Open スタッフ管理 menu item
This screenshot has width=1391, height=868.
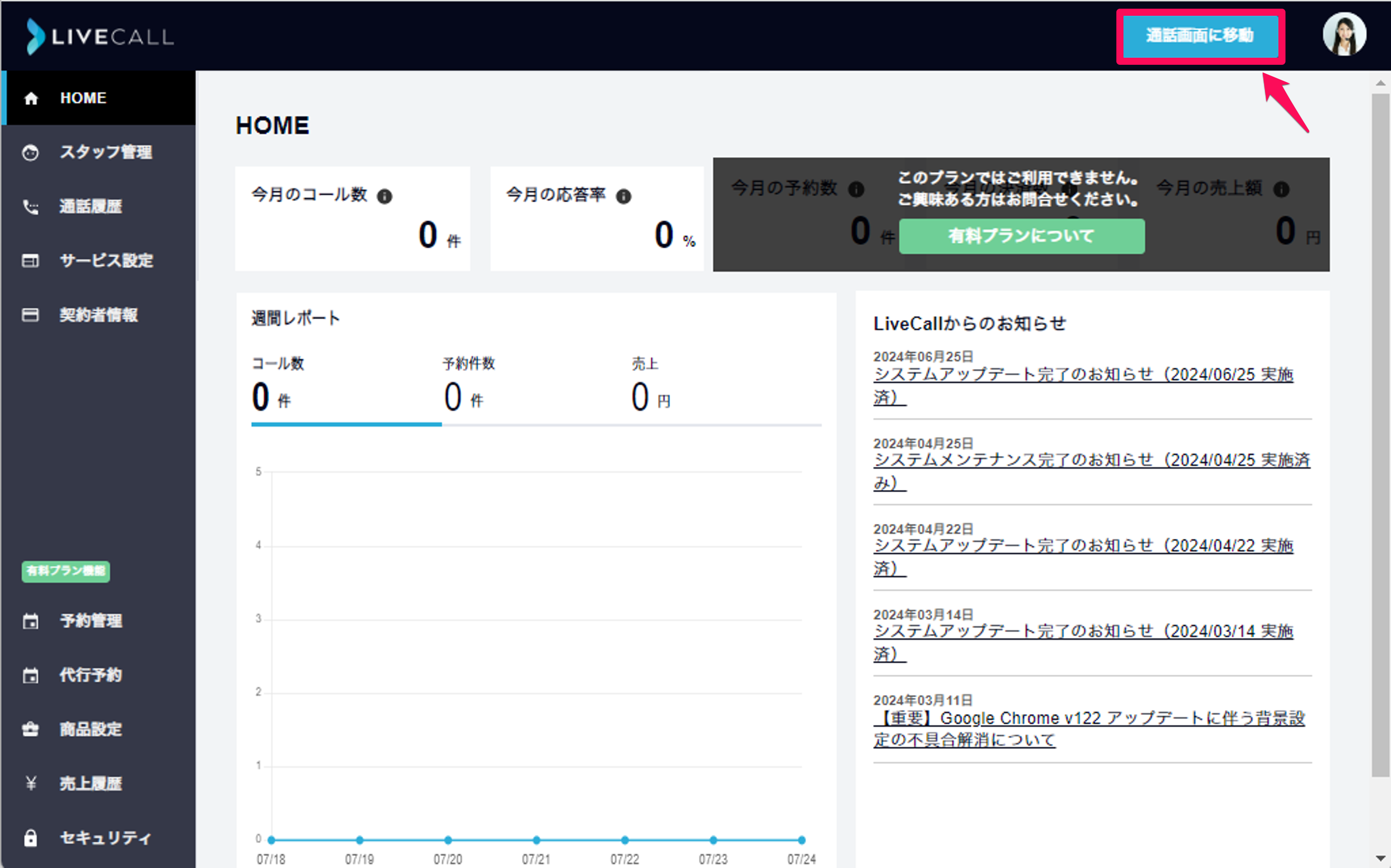tap(98, 152)
